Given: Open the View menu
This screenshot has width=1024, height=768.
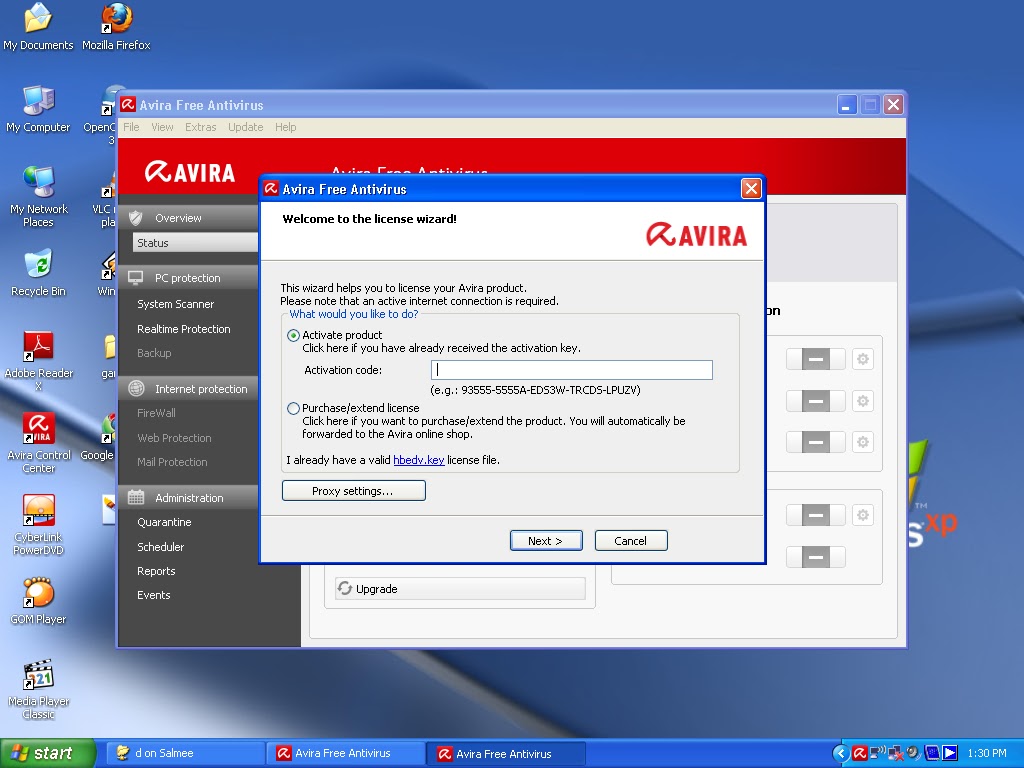Looking at the screenshot, I should [162, 127].
